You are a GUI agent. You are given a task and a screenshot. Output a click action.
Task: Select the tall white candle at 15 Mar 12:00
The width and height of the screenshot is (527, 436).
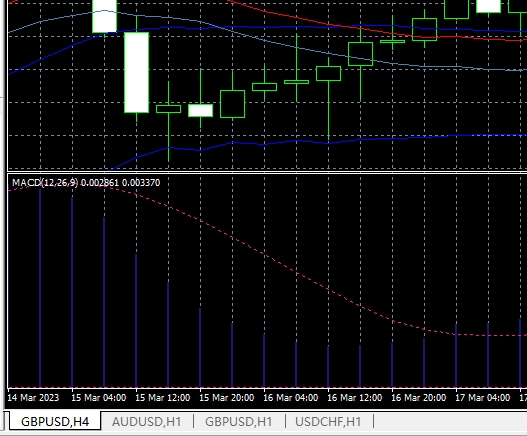click(x=136, y=72)
